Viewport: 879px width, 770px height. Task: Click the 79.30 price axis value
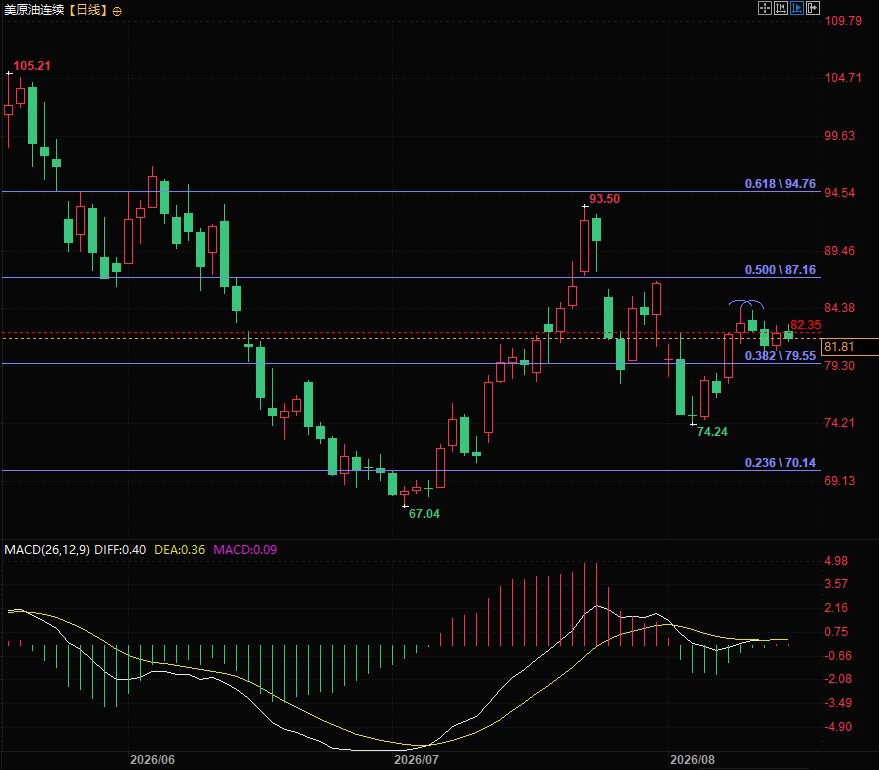pyautogui.click(x=840, y=365)
